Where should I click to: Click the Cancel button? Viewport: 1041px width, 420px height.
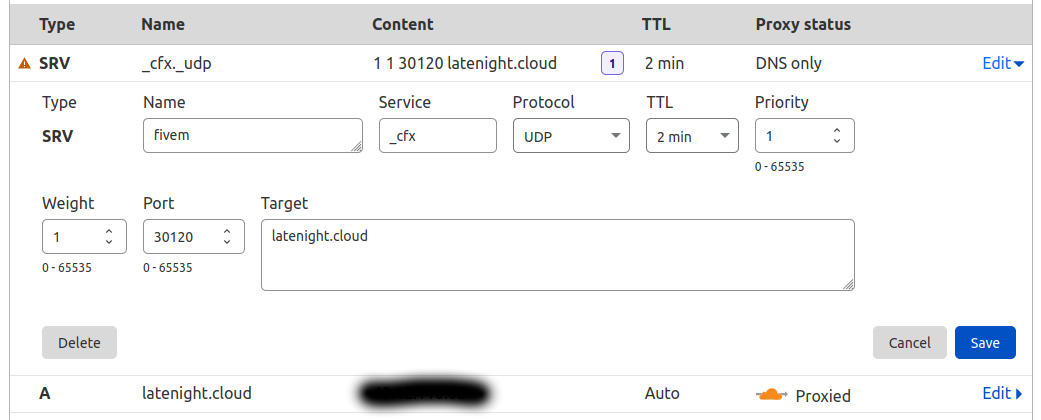[909, 343]
